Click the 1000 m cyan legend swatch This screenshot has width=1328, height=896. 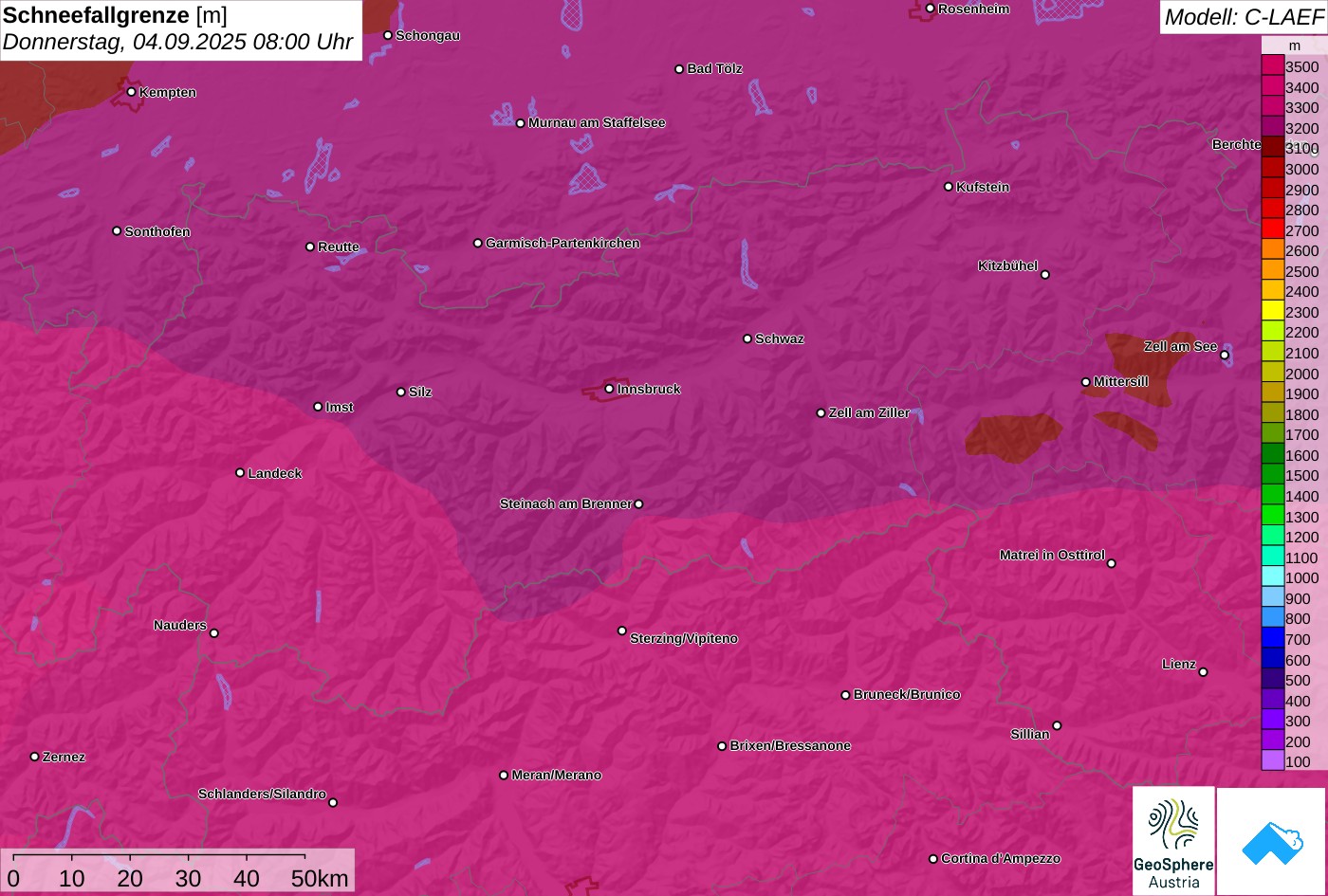1272,577
